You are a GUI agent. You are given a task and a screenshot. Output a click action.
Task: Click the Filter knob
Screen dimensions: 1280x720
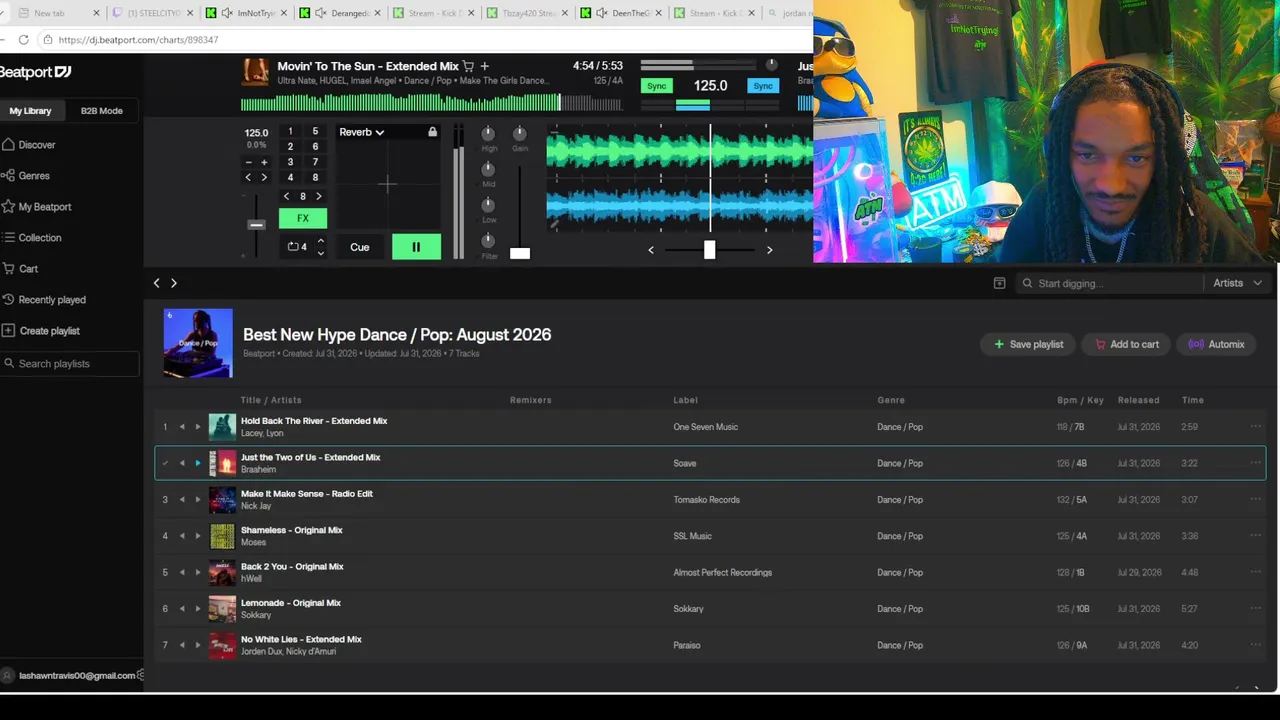(488, 241)
